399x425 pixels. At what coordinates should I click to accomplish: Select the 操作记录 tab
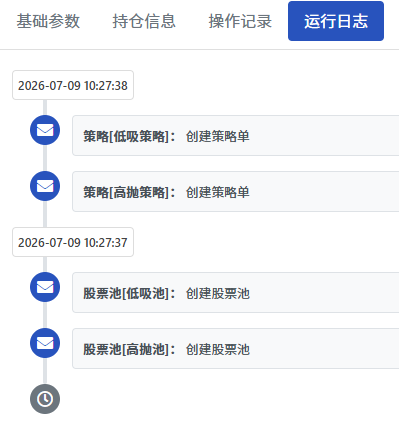pyautogui.click(x=240, y=21)
